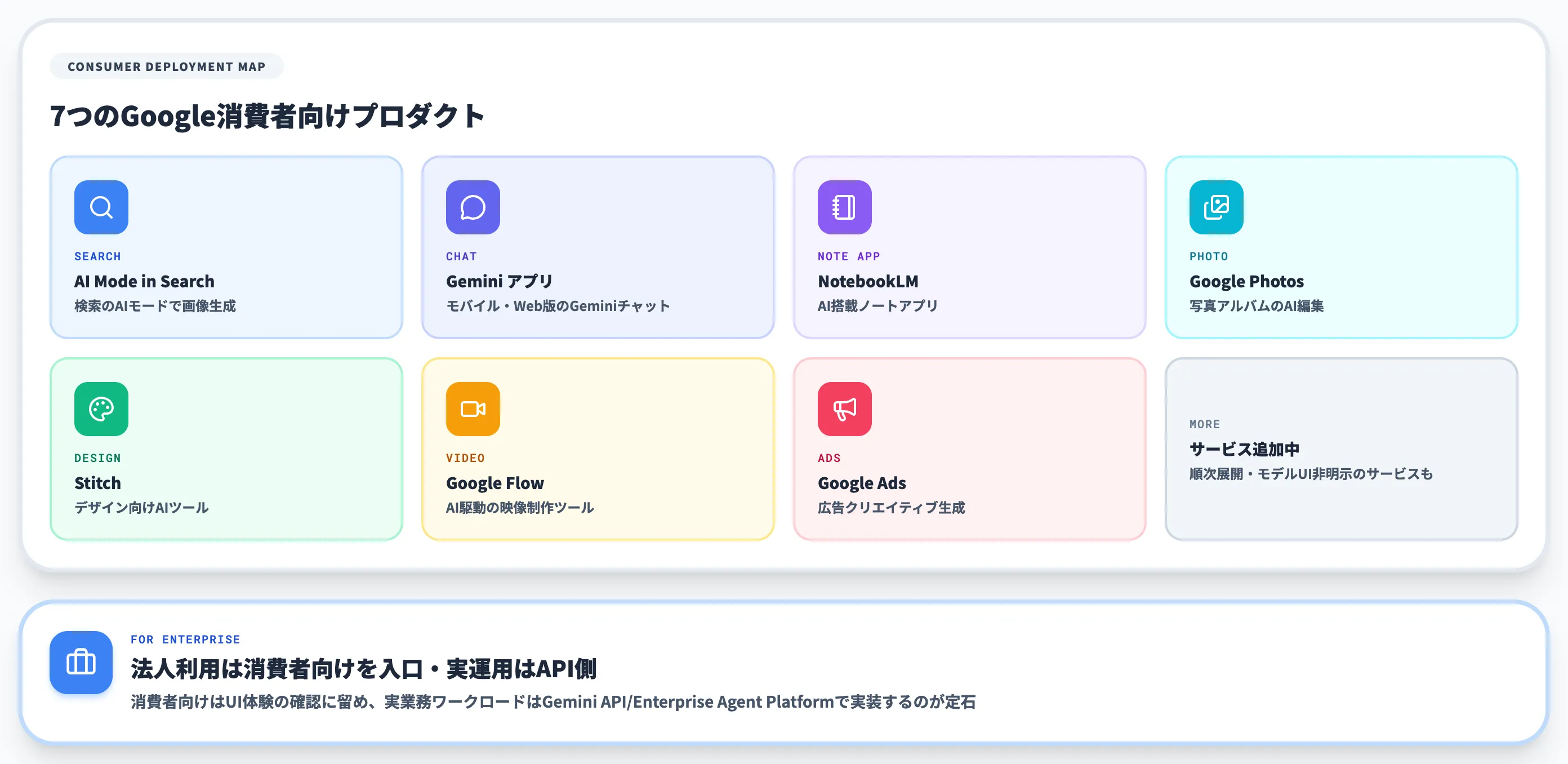The height and width of the screenshot is (764, 1568).
Task: Open the Stitch card title
Action: 97,483
